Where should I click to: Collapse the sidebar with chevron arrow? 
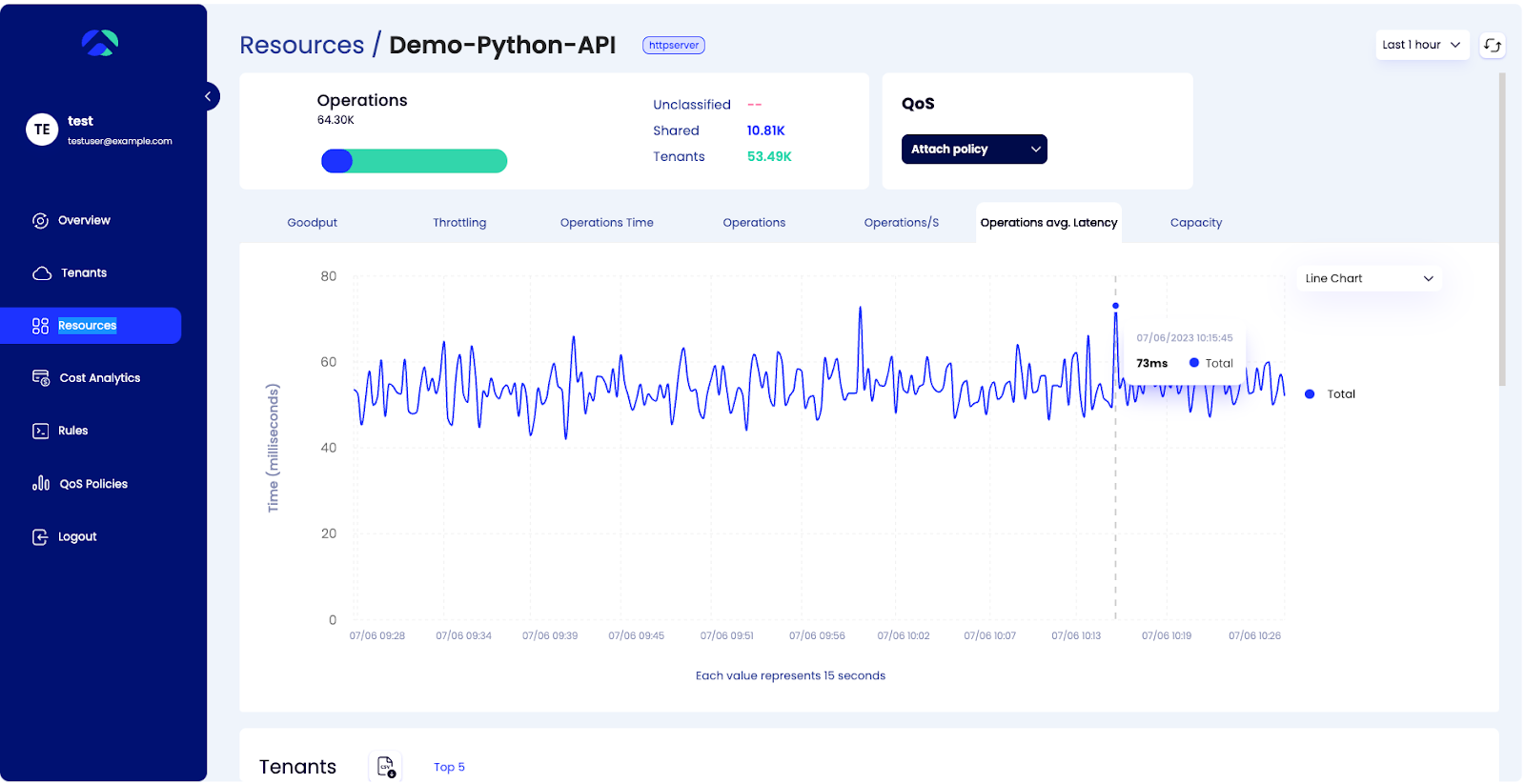(208, 96)
